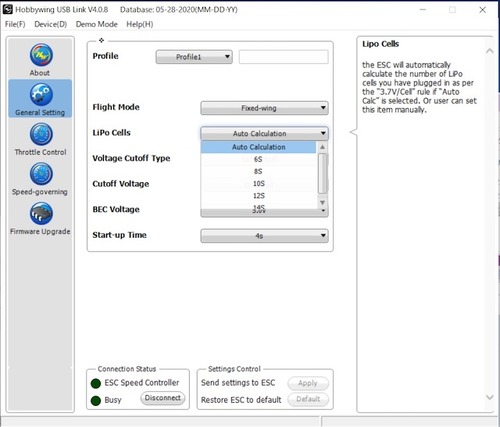Open Speed-governing gauge icon

[41, 174]
